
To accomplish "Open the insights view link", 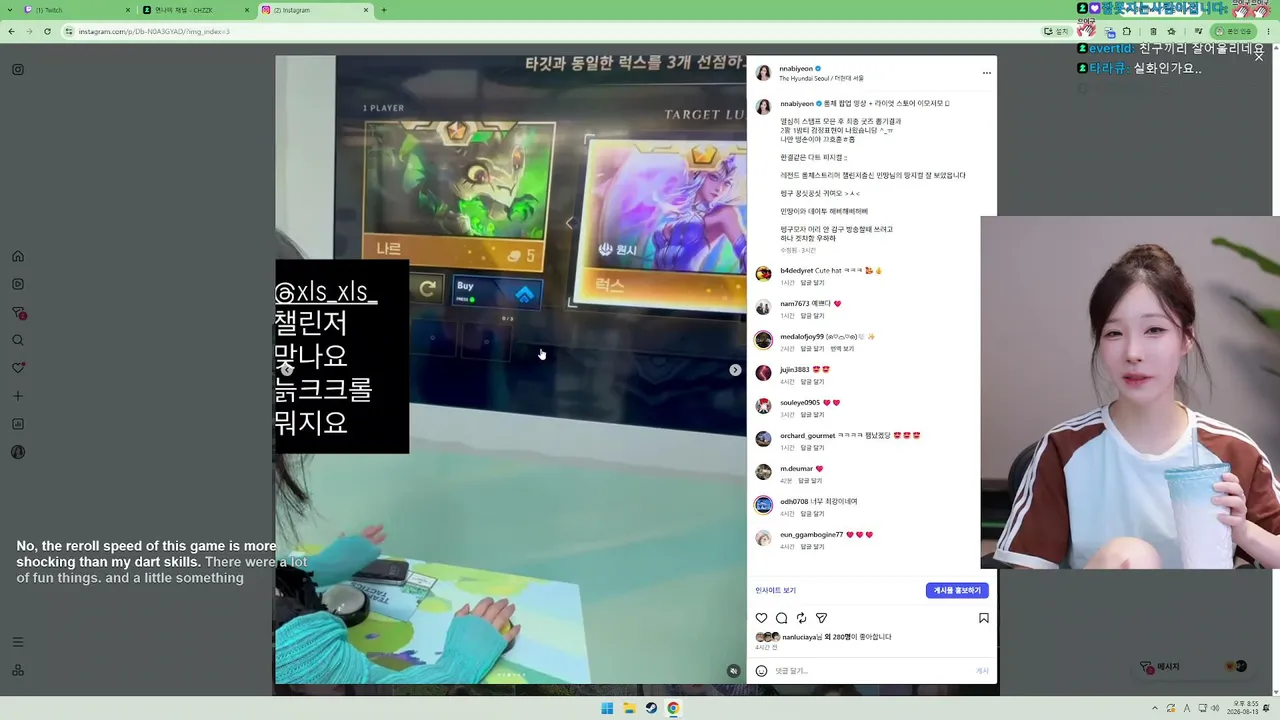I will [x=775, y=590].
